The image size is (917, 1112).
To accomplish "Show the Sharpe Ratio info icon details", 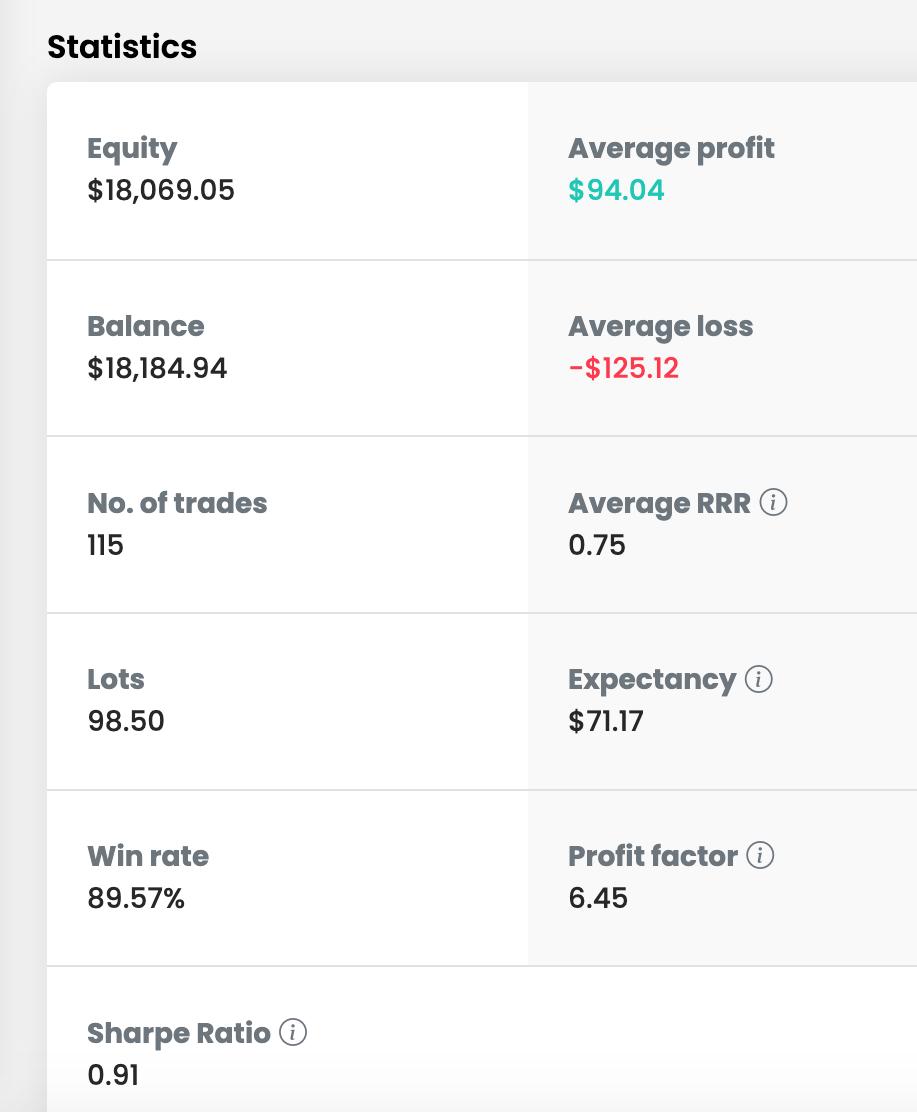I will [x=293, y=1033].
